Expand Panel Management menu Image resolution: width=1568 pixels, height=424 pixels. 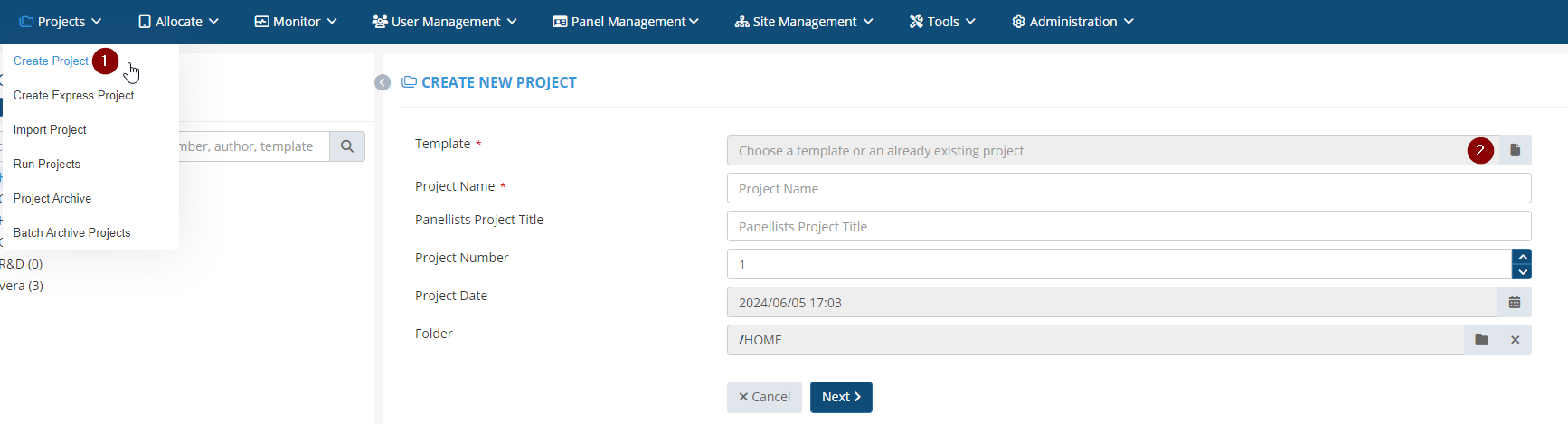point(626,22)
